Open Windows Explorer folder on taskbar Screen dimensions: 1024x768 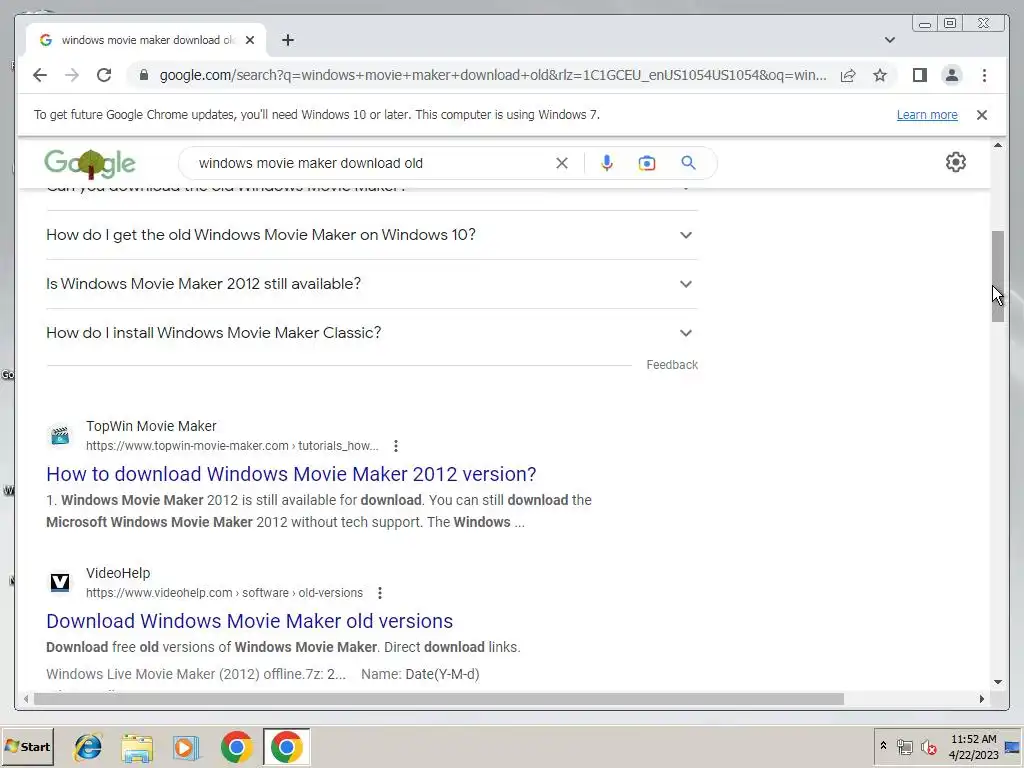137,747
